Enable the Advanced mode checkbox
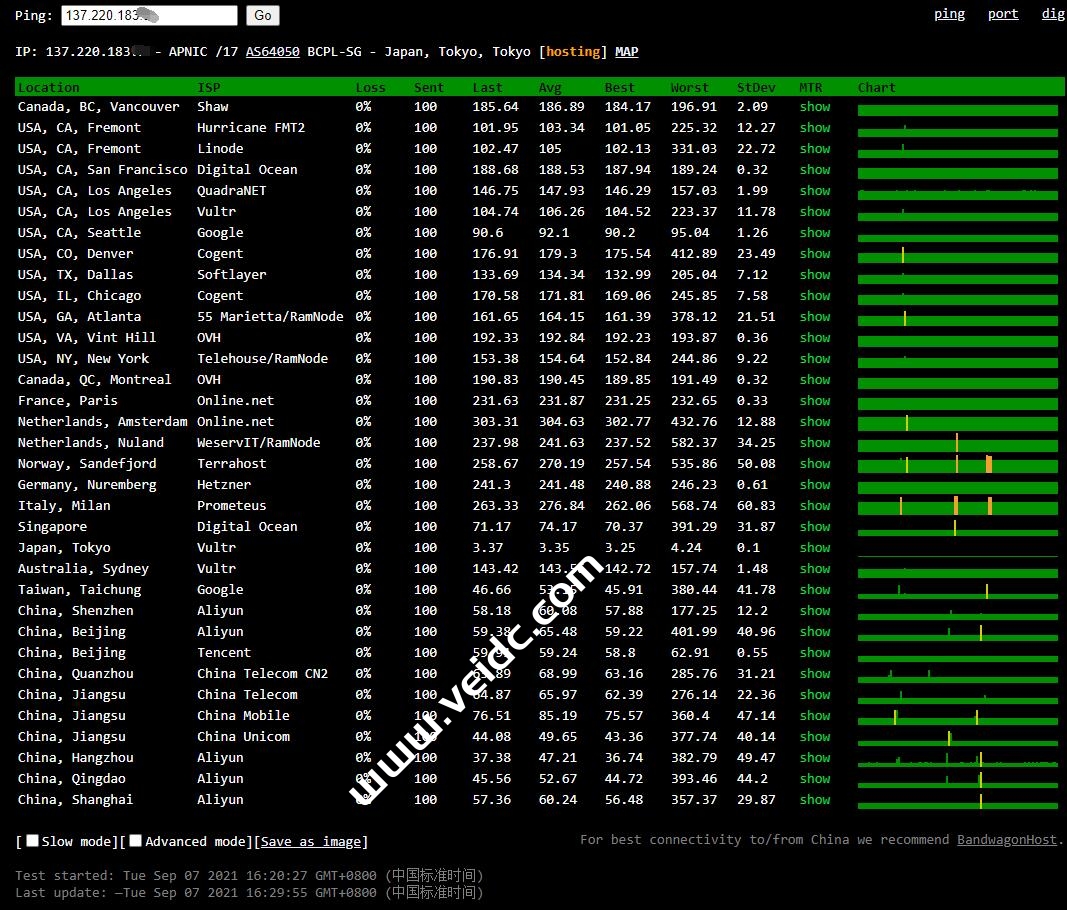Screen dimensions: 1067x910 point(135,841)
